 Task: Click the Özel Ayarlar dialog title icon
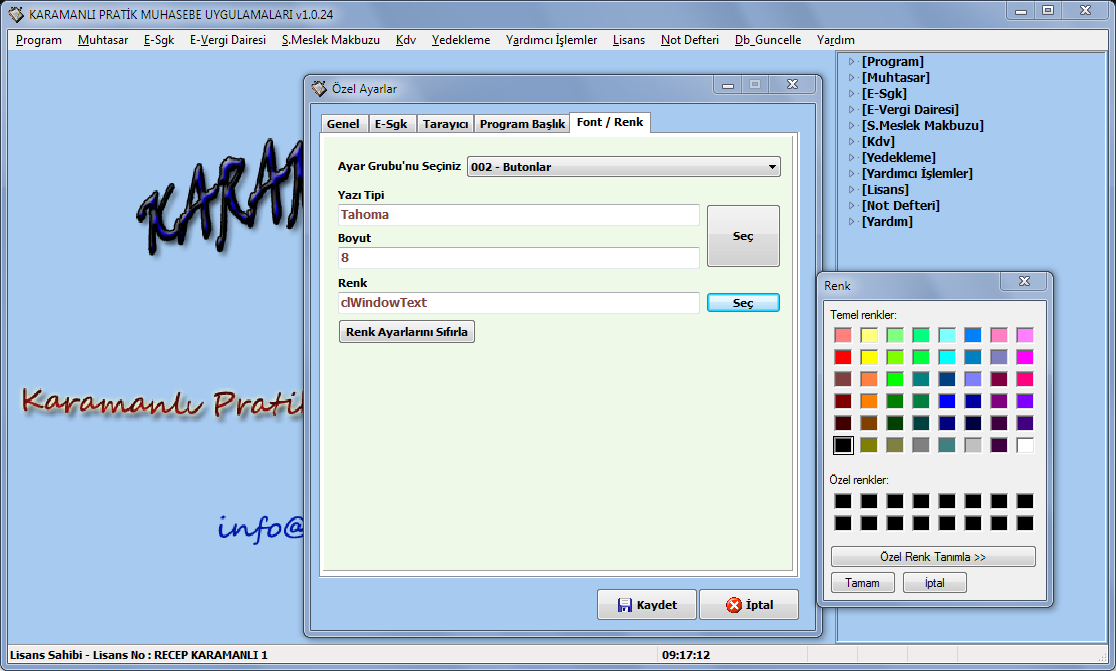(x=319, y=88)
